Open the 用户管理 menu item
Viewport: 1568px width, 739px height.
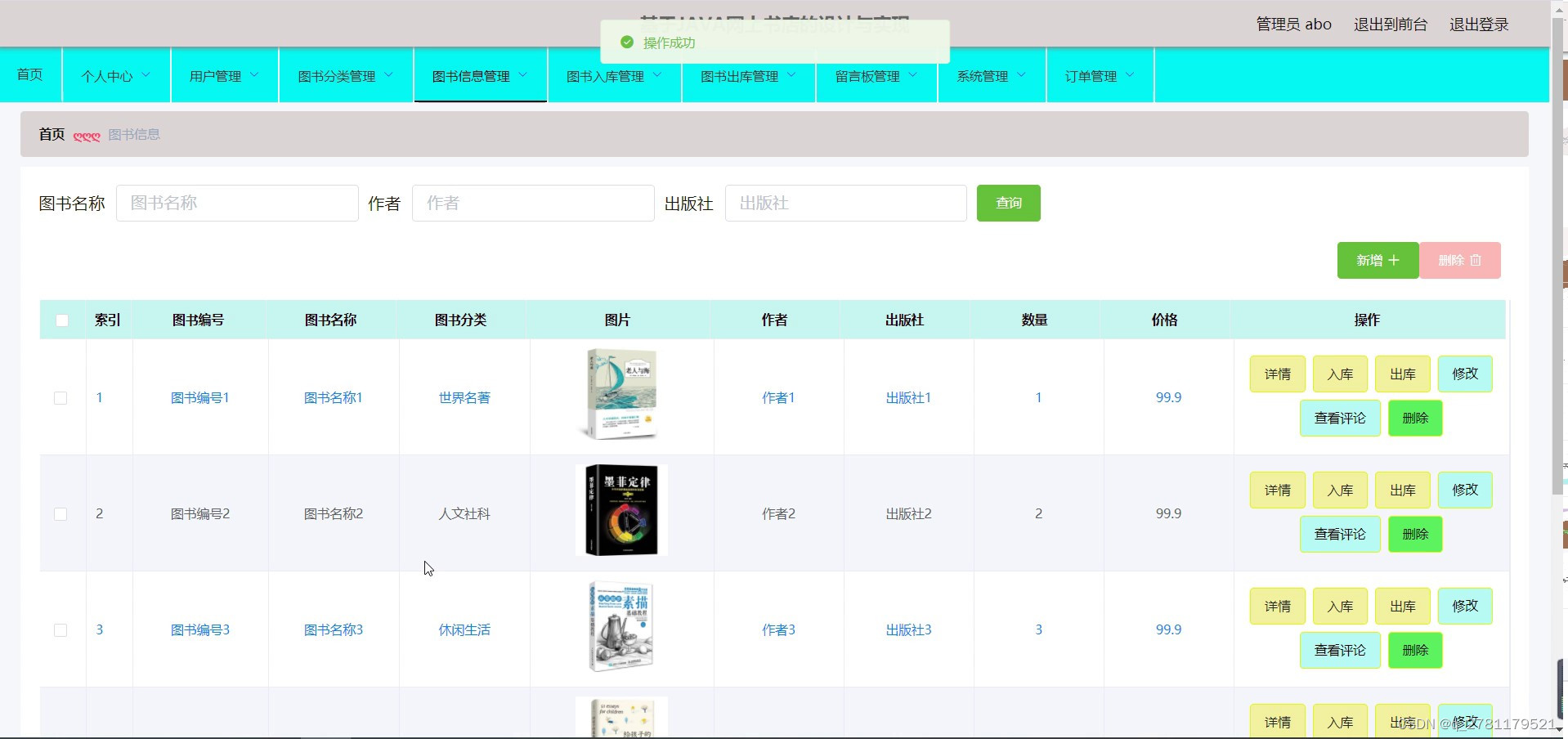click(x=225, y=75)
